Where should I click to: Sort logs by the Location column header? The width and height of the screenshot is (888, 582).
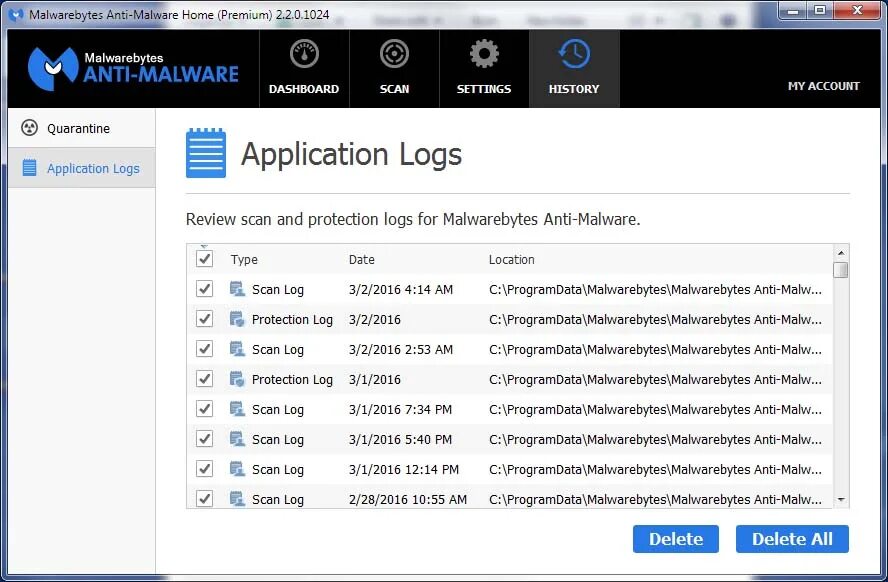coord(511,260)
